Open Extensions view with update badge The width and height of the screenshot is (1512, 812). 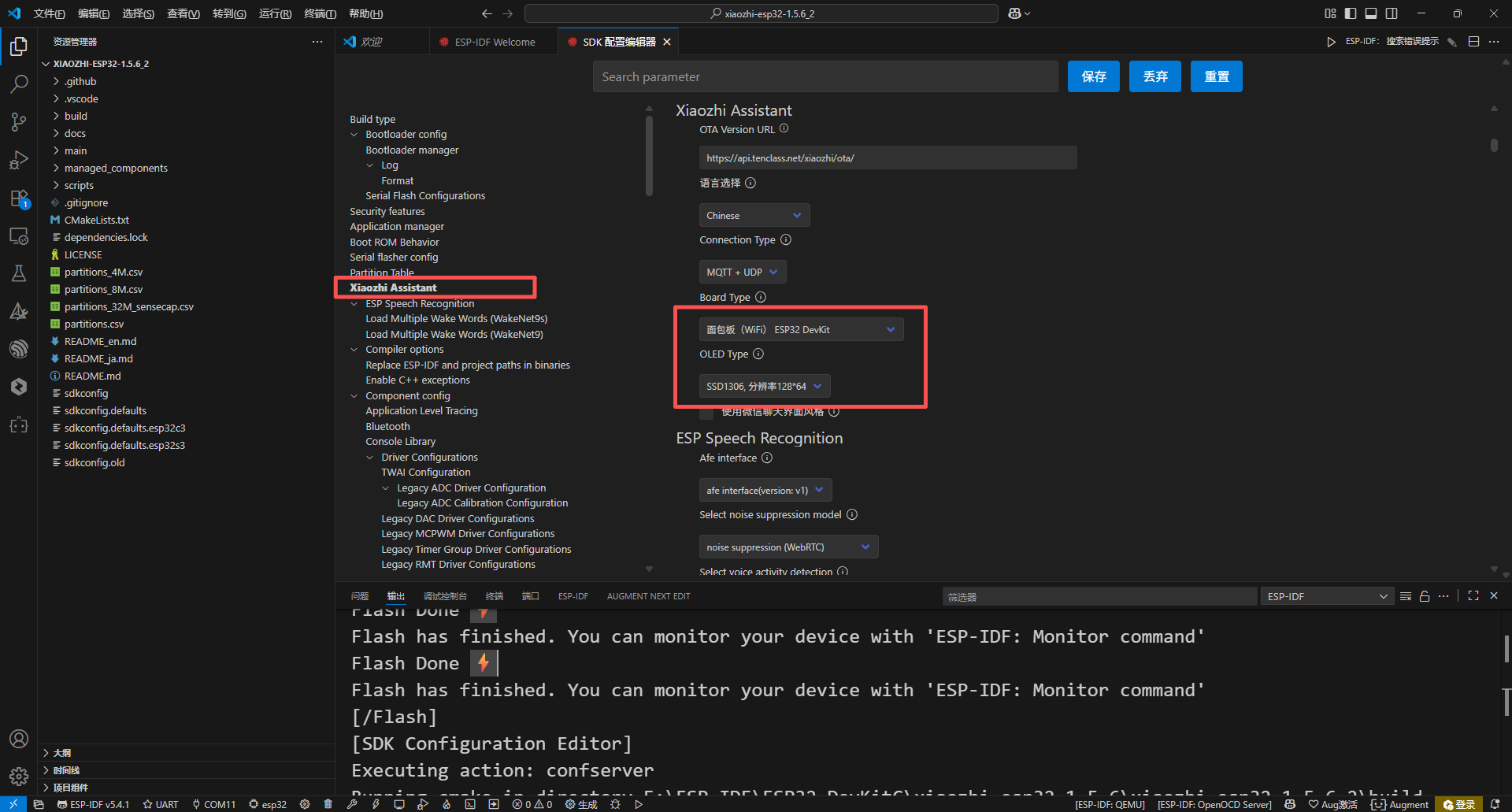[19, 198]
